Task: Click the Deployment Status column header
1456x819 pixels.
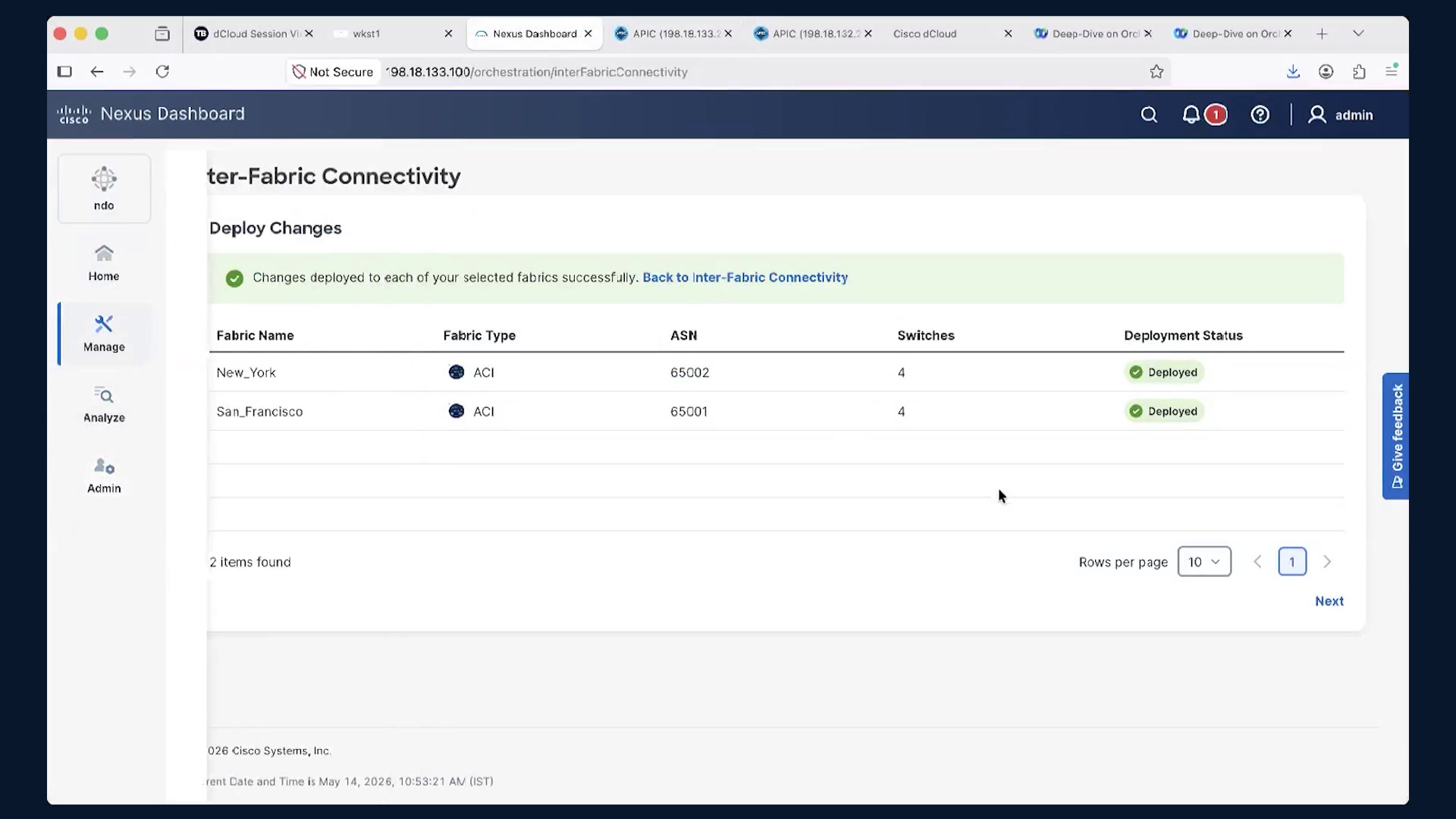Action: [x=1183, y=335]
